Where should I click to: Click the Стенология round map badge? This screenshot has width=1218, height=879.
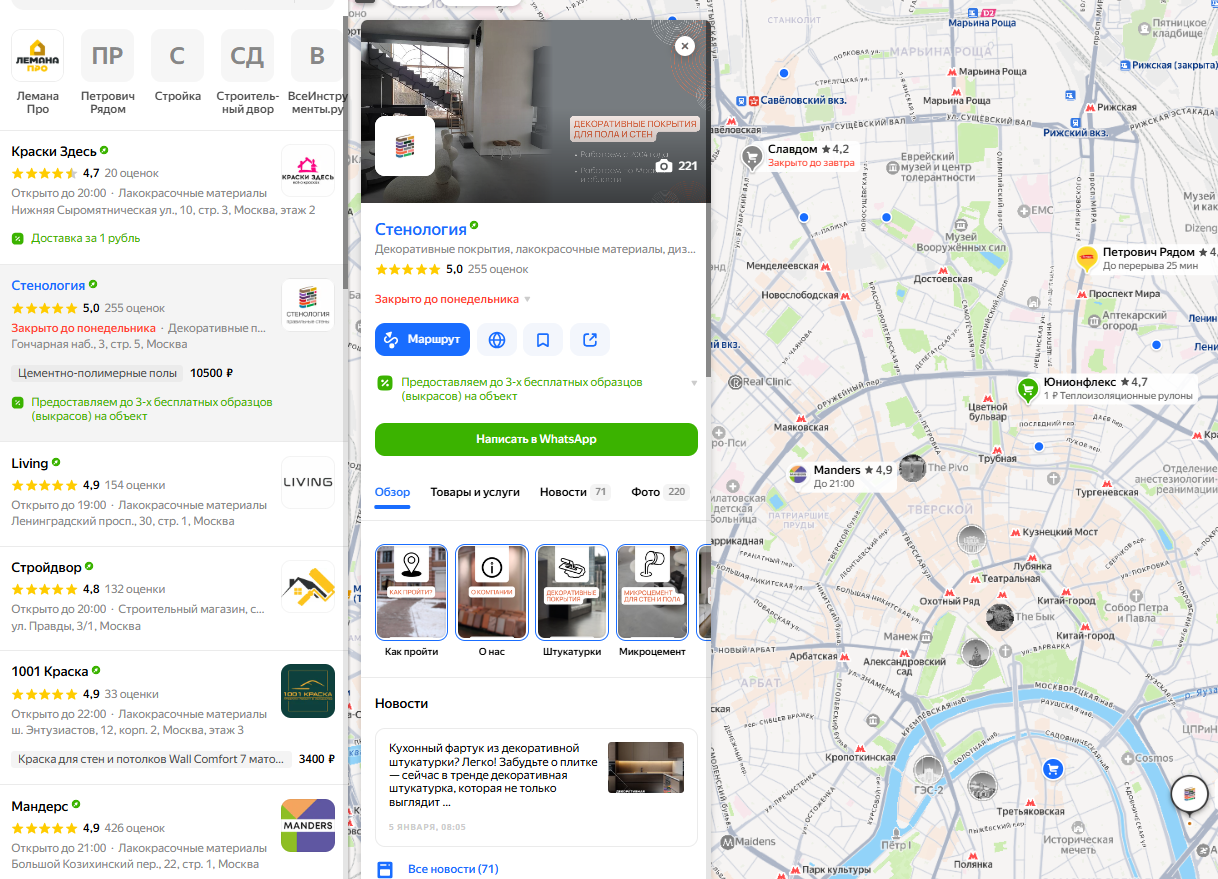point(1189,795)
